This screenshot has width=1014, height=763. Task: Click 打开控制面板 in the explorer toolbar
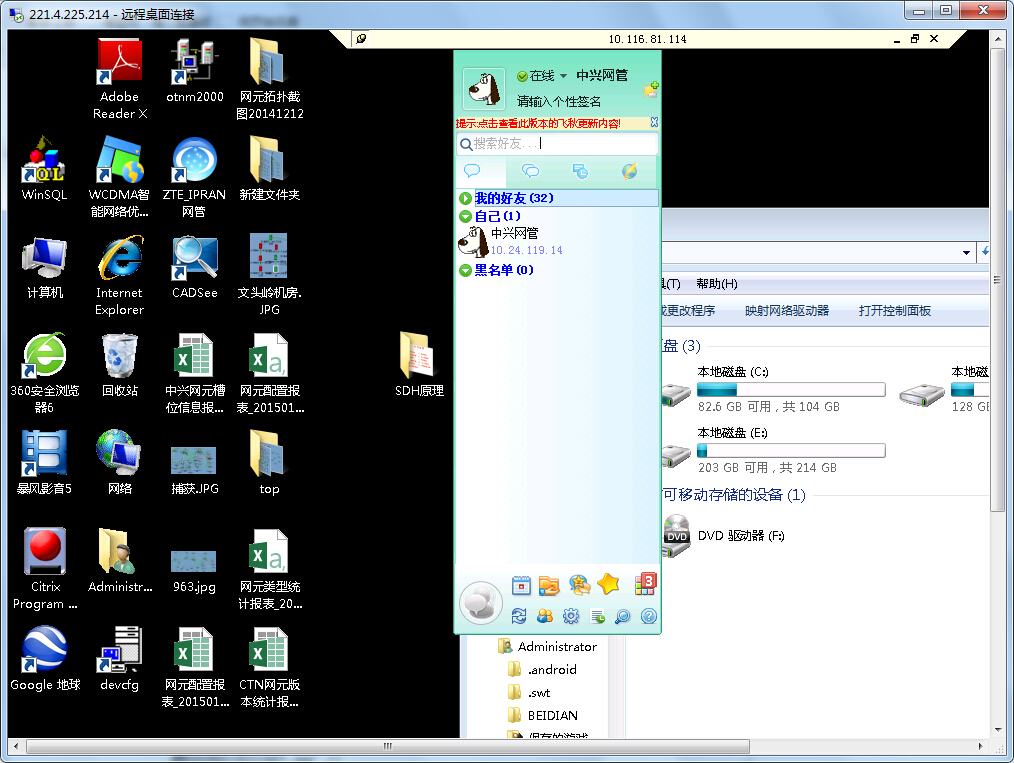(x=895, y=311)
